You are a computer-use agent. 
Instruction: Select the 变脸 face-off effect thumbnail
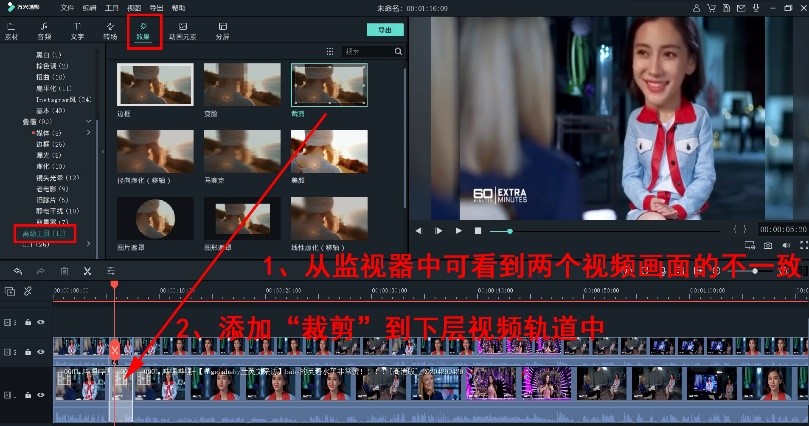[x=242, y=85]
